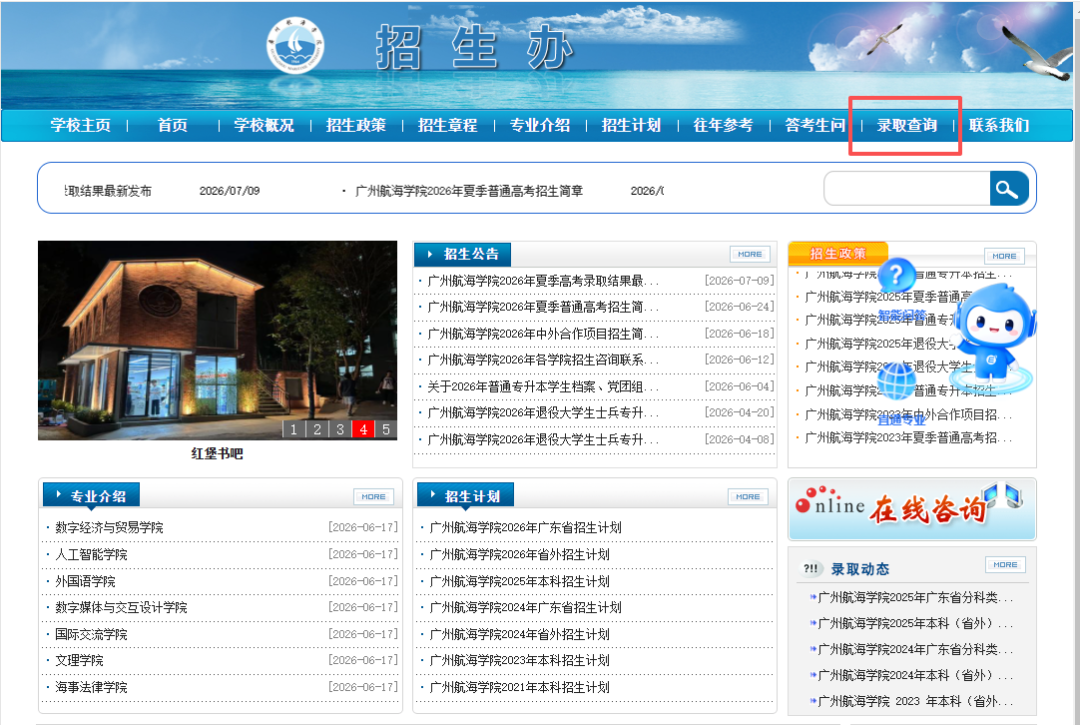Click the 红堡书吧 slideshow image
This screenshot has height=725, width=1080.
coord(218,340)
